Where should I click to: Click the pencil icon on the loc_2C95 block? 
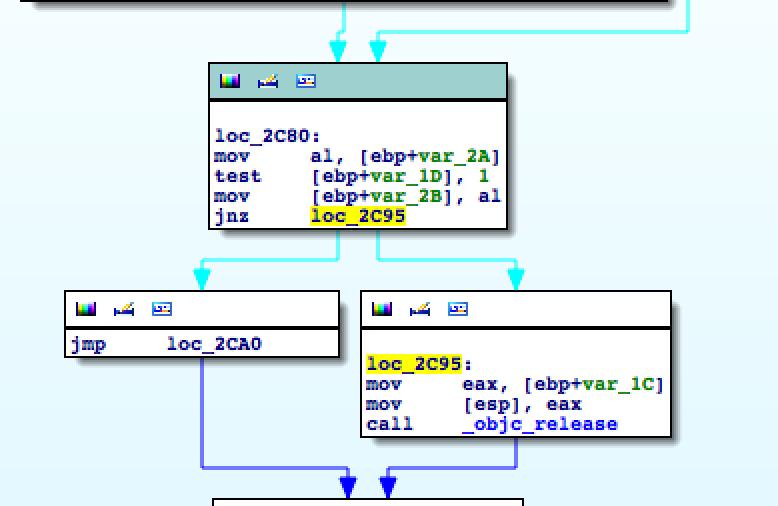(x=420, y=309)
